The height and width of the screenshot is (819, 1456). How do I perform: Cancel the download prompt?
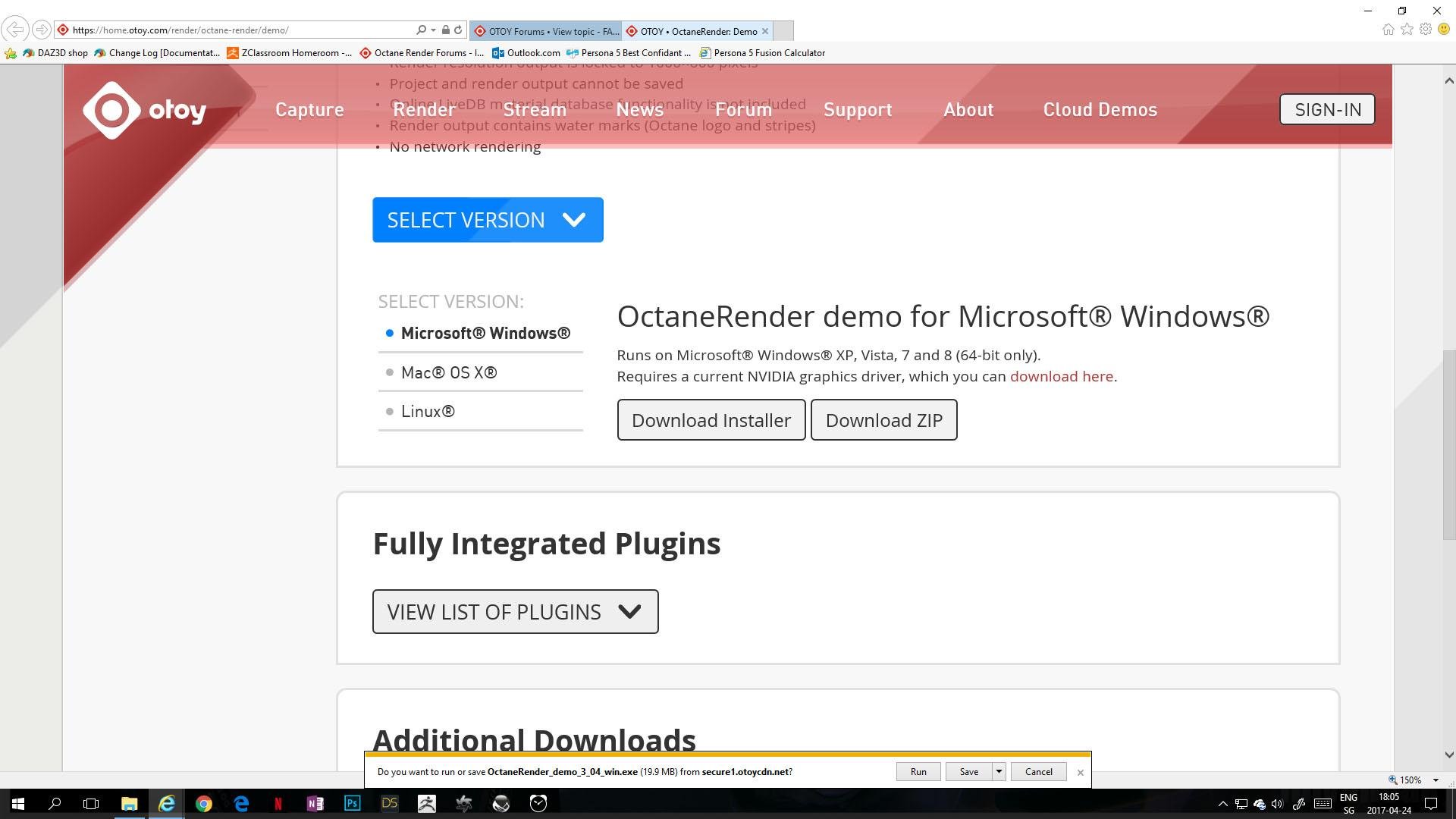pyautogui.click(x=1038, y=771)
